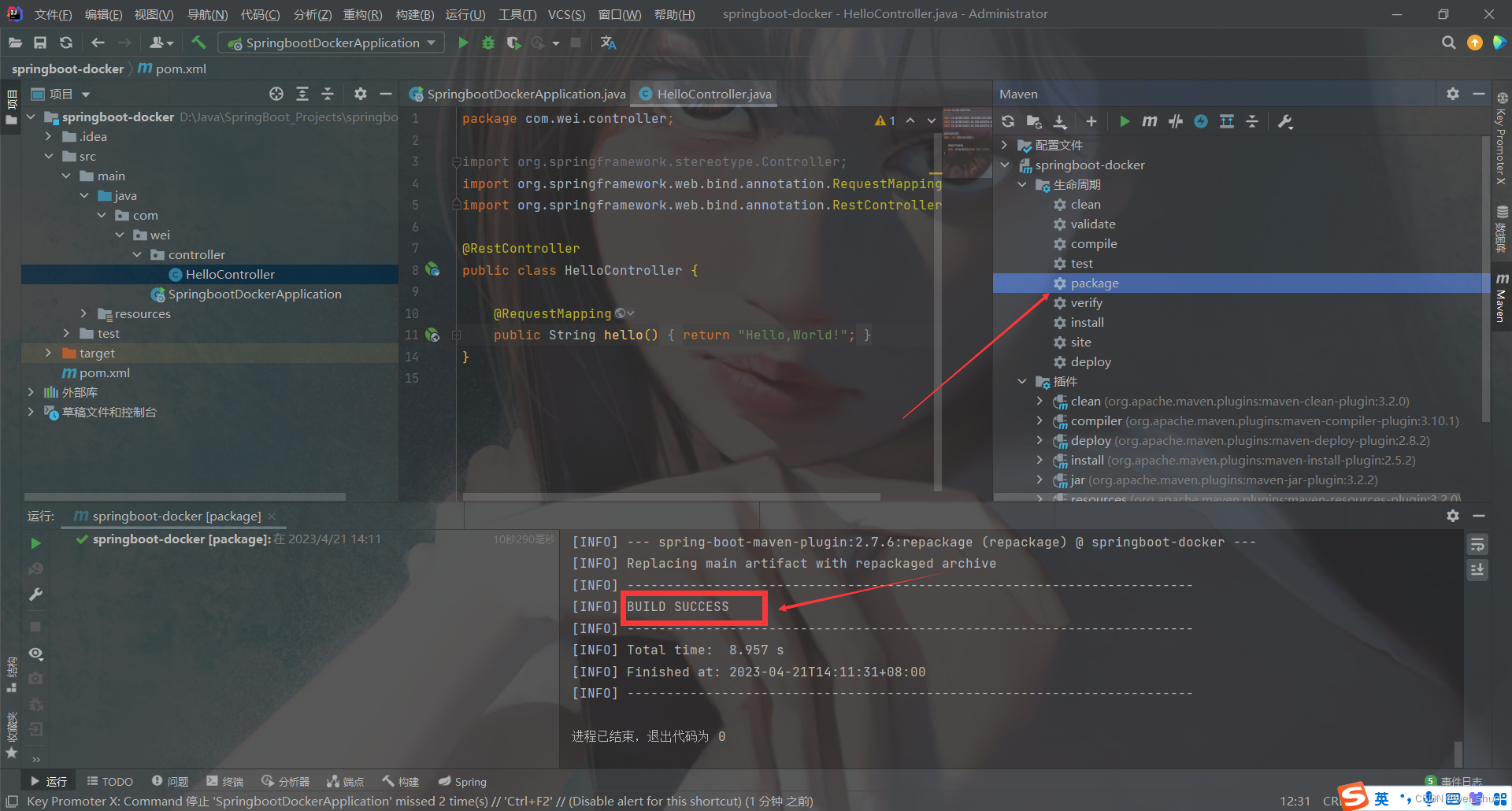Click the Translate icon in main toolbar

(608, 43)
